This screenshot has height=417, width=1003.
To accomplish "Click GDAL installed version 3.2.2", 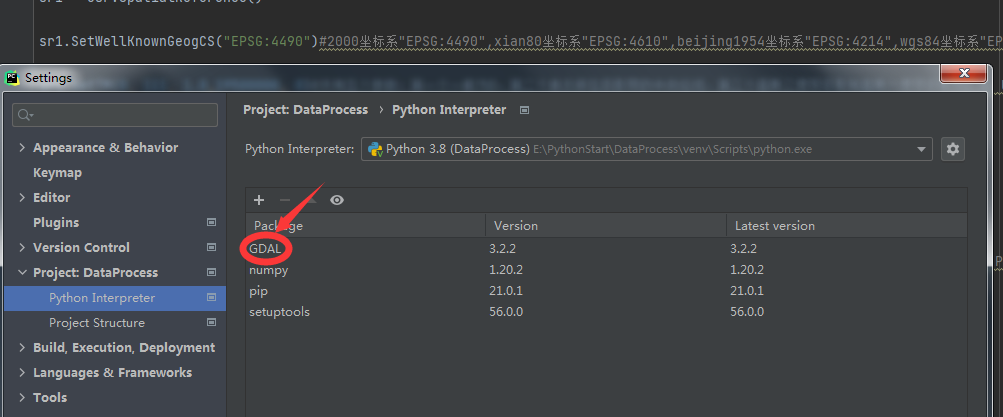I will point(503,249).
